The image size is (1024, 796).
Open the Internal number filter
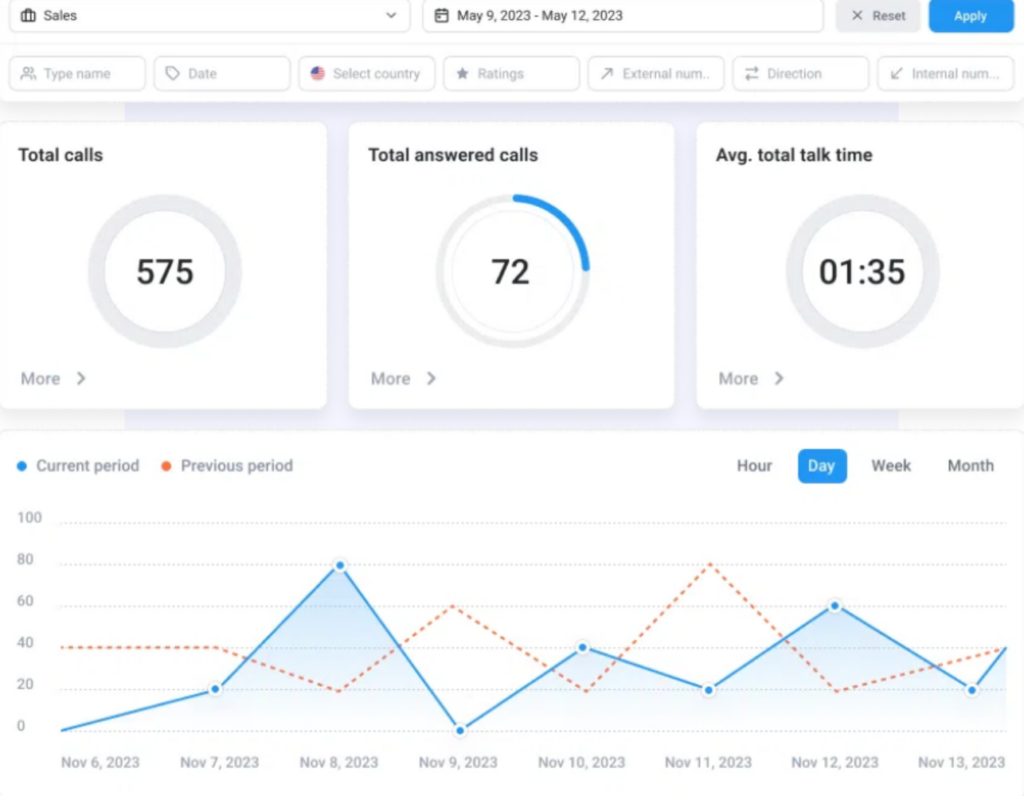[944, 73]
